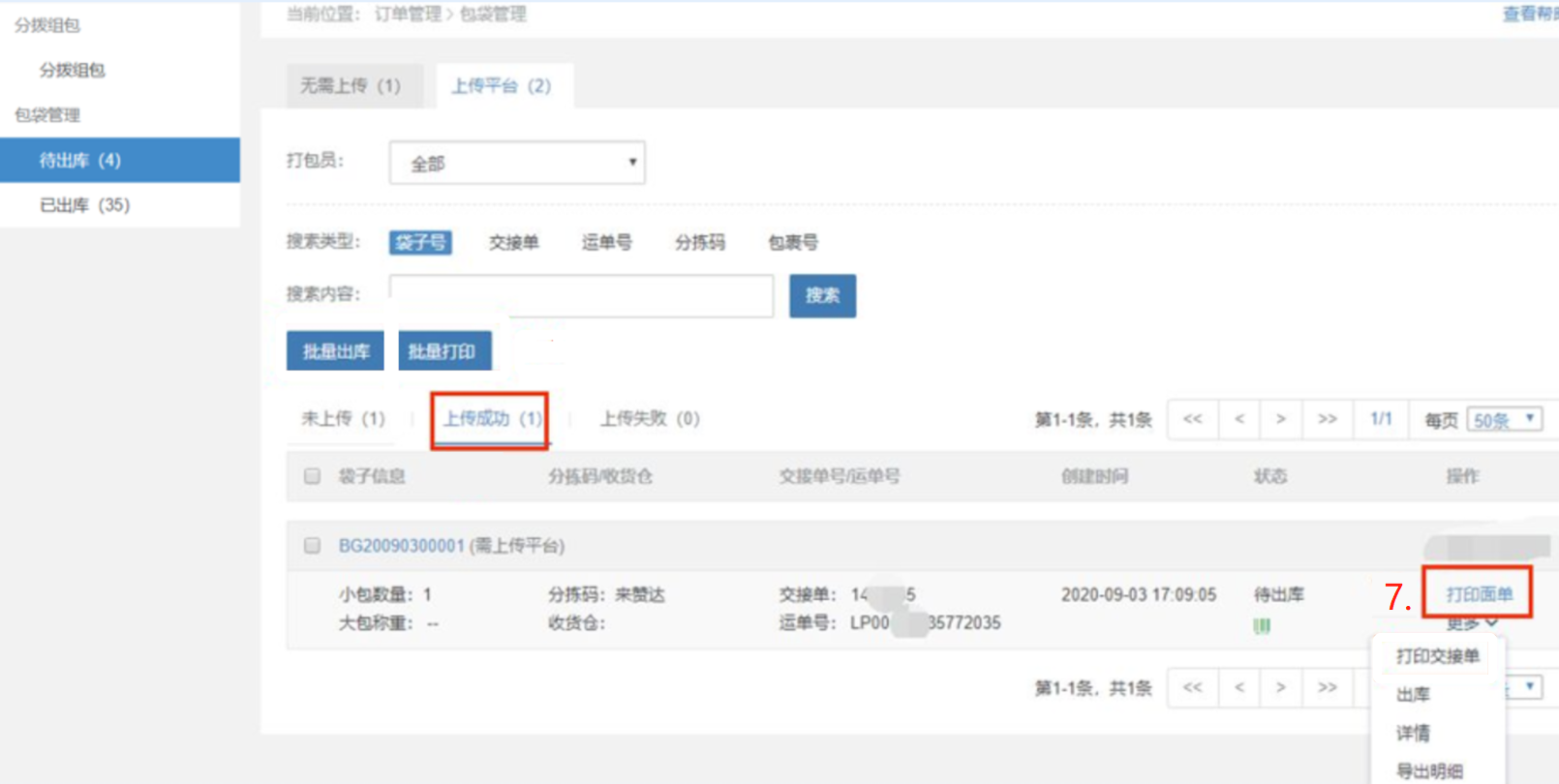Choose 打印交接单 from the more menu
The height and width of the screenshot is (784, 1559).
coord(1437,656)
